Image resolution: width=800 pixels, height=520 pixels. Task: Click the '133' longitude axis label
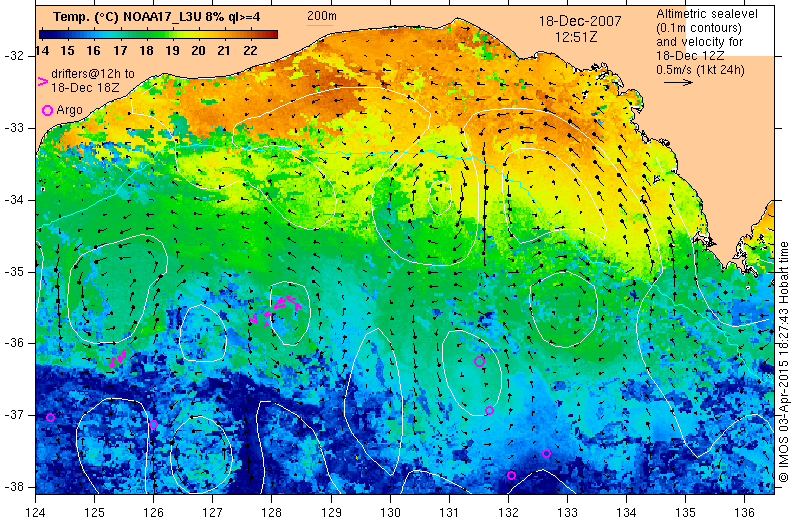click(x=567, y=512)
